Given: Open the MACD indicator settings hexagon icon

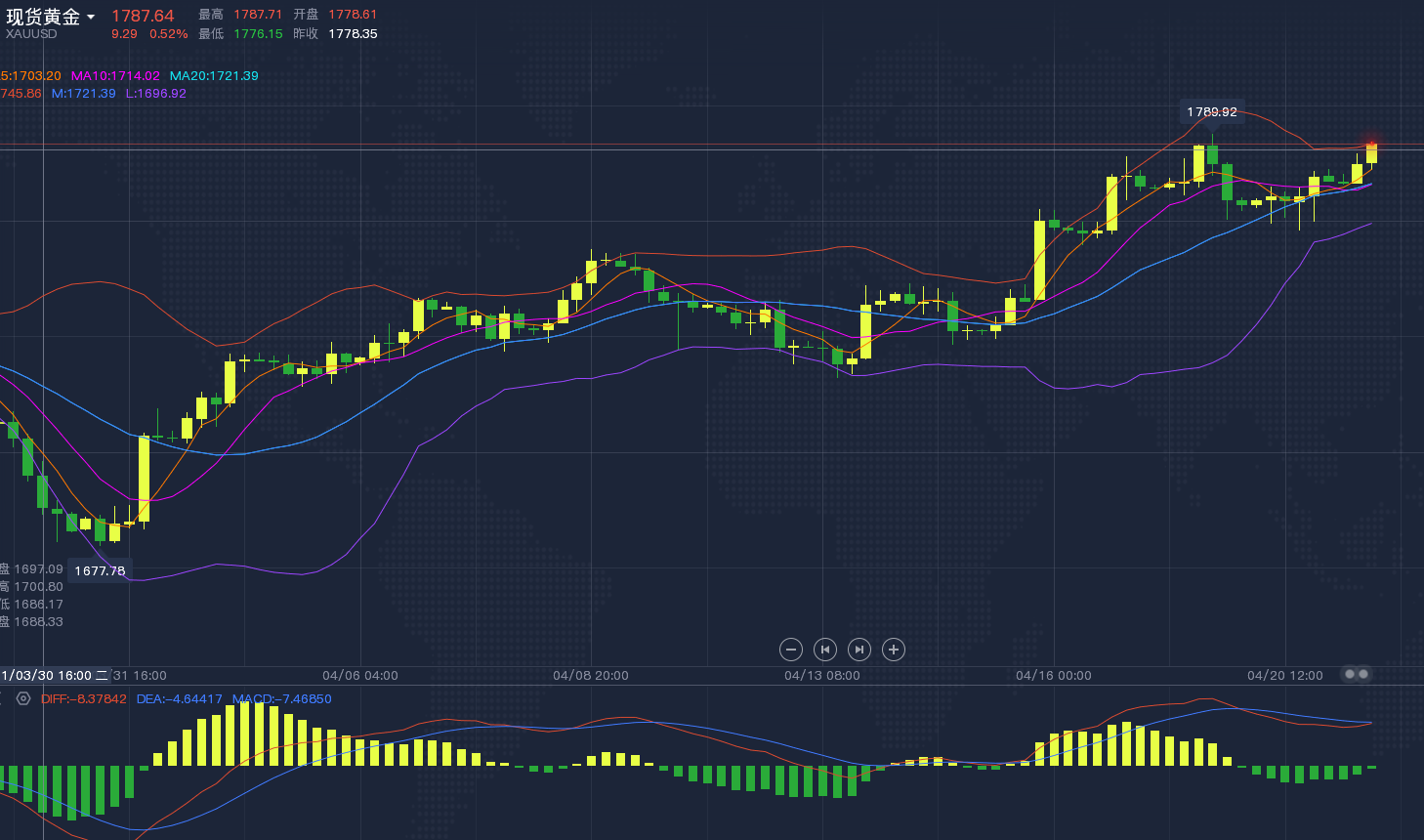Looking at the screenshot, I should tap(23, 698).
